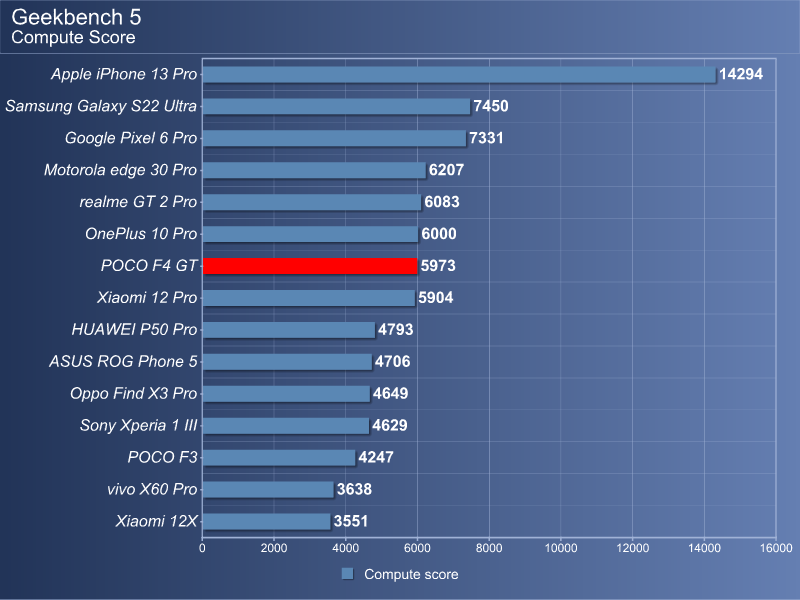Click the "POCO F3" label
This screenshot has width=800, height=600.
coord(162,457)
